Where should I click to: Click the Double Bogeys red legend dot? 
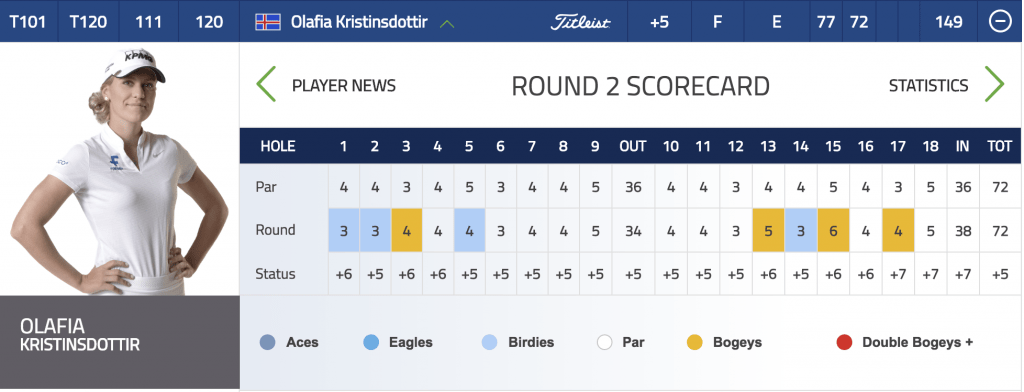coord(844,342)
